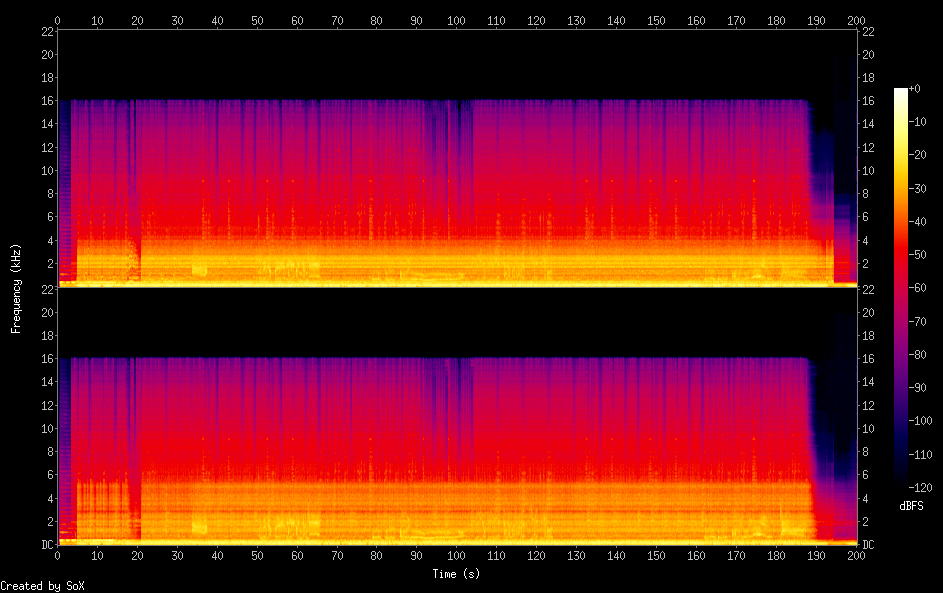This screenshot has height=593, width=943.
Task: Click the "200" tick on bottom time axis
Action: click(856, 556)
